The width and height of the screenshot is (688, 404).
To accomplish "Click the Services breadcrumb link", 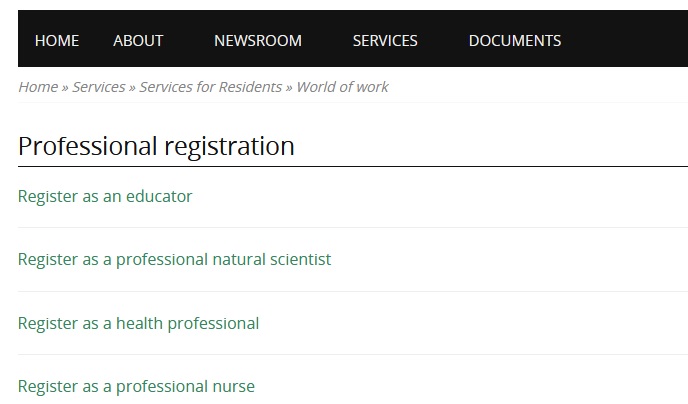I will tap(98, 87).
